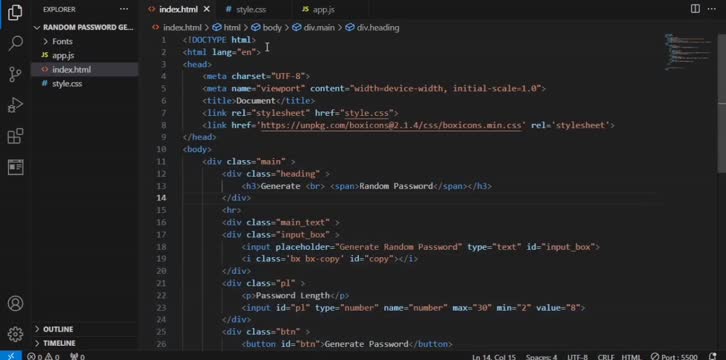The height and width of the screenshot is (360, 726).
Task: Click the Port : 5500 Live Server indicator
Action: pos(674,357)
